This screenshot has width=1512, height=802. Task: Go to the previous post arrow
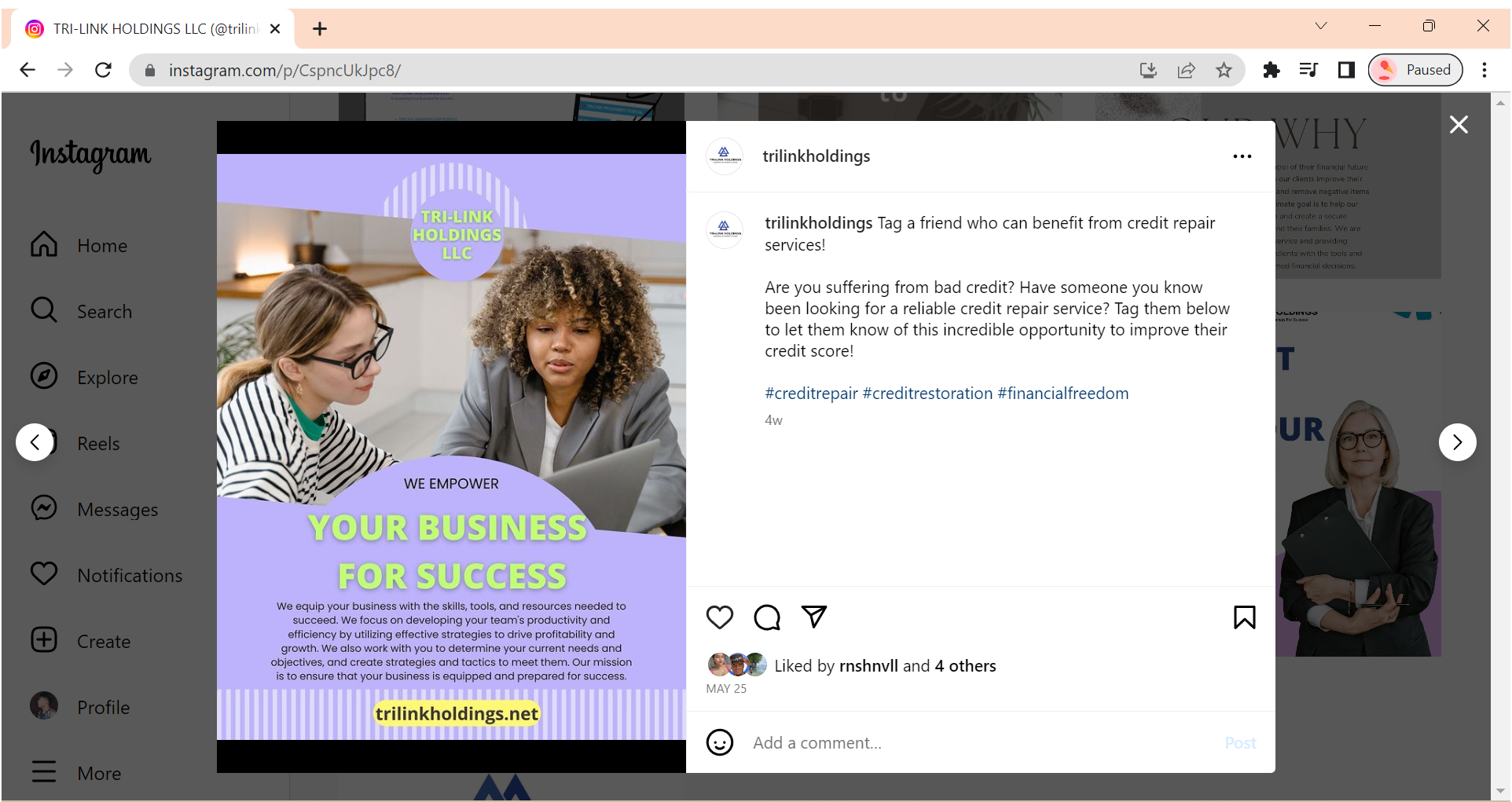pyautogui.click(x=35, y=442)
